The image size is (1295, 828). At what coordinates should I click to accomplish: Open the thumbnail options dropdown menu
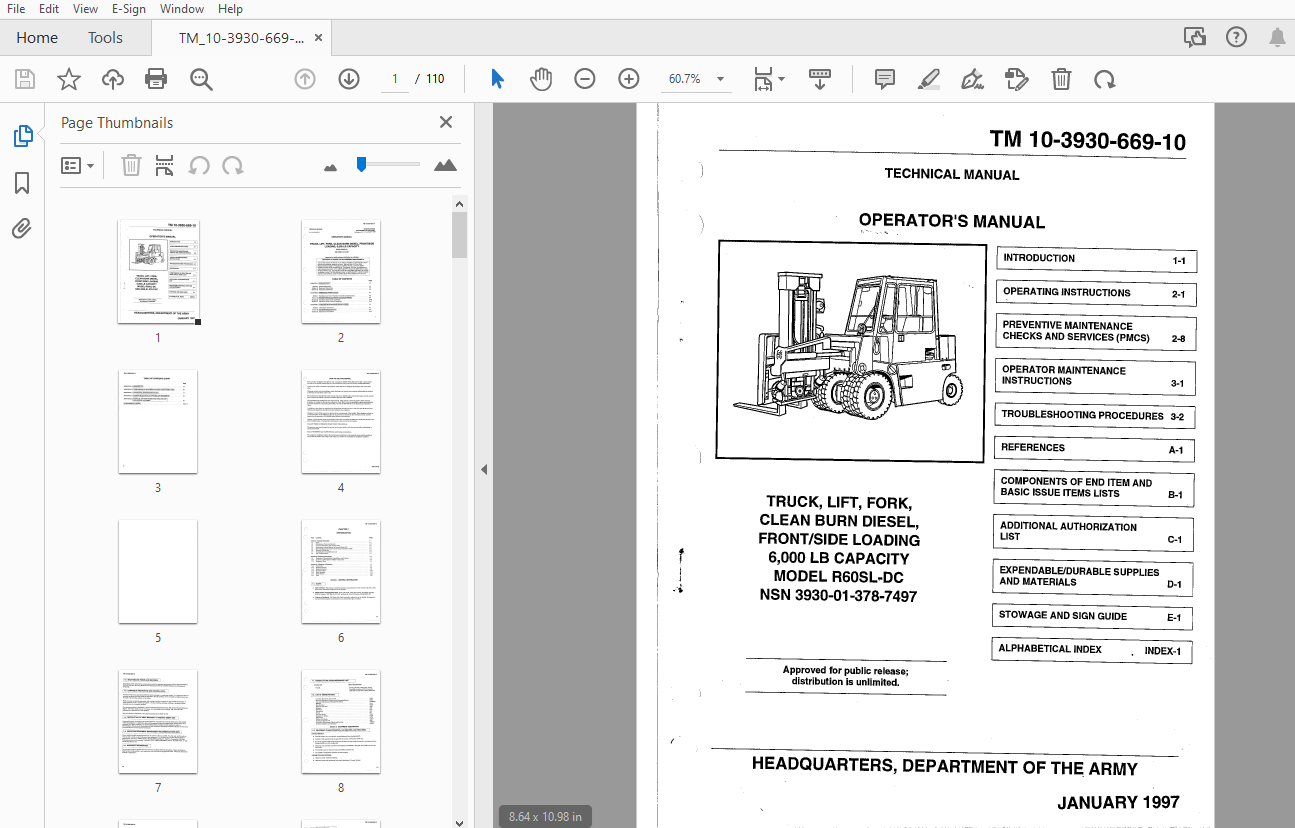(77, 165)
